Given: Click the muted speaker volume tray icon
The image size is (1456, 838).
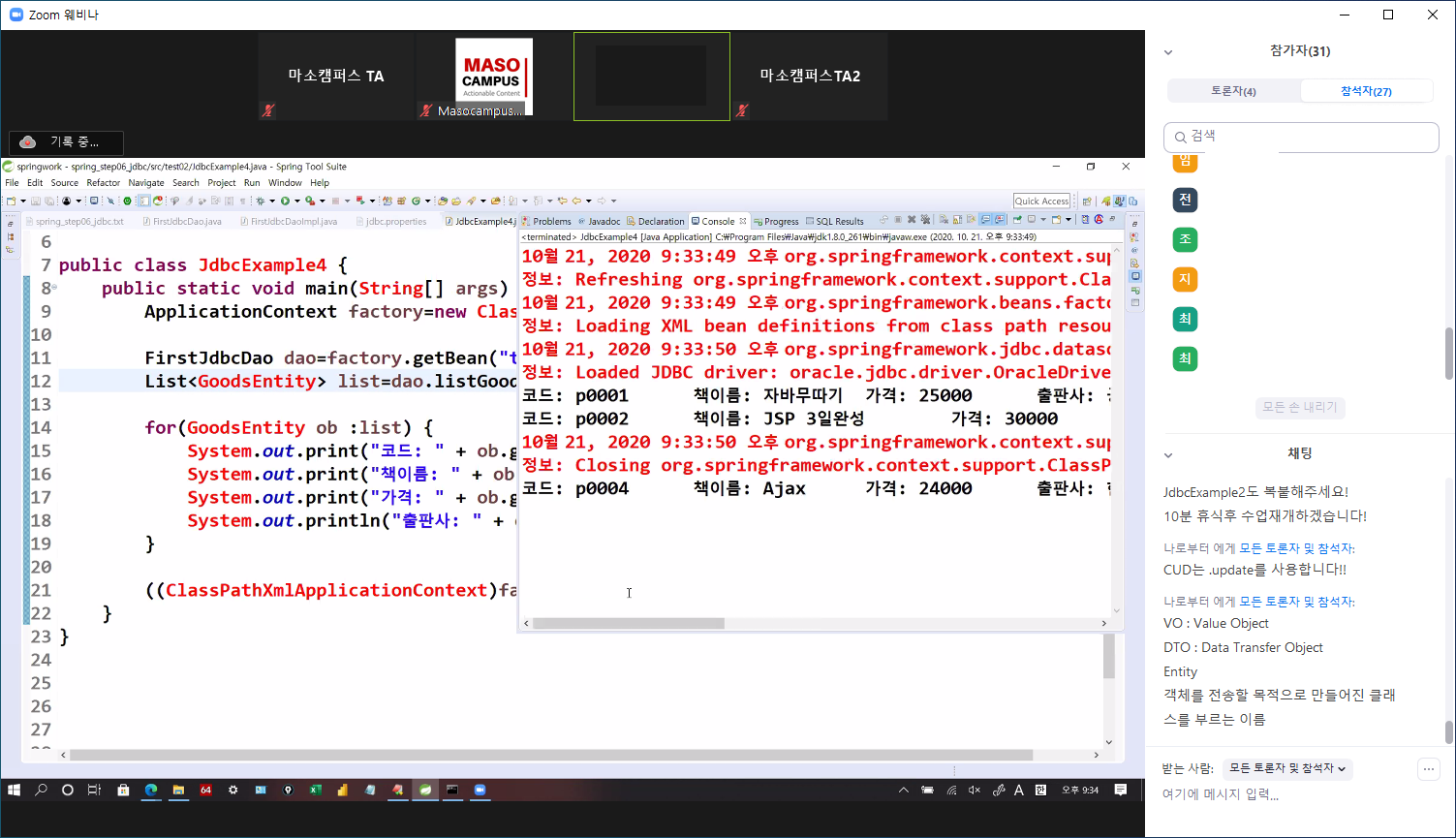Looking at the screenshot, I should point(975,791).
